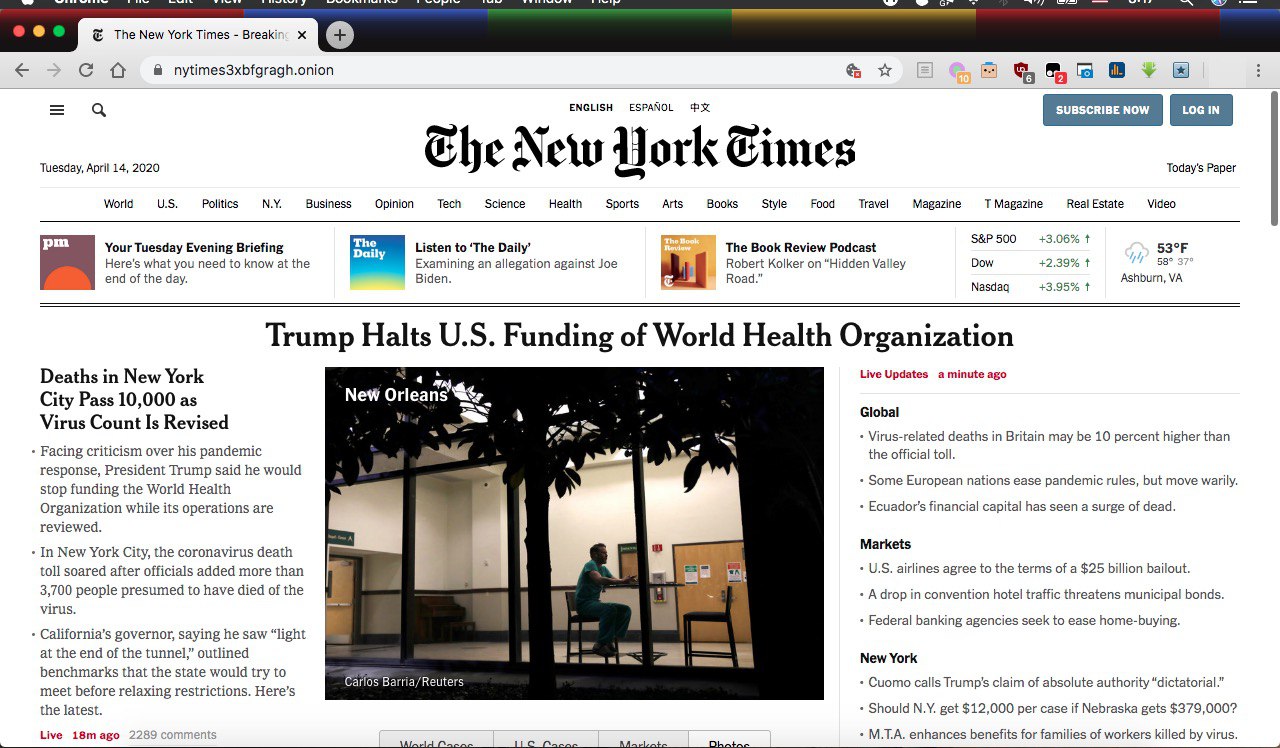Open the Health section
Image resolution: width=1280 pixels, height=748 pixels.
coord(565,204)
